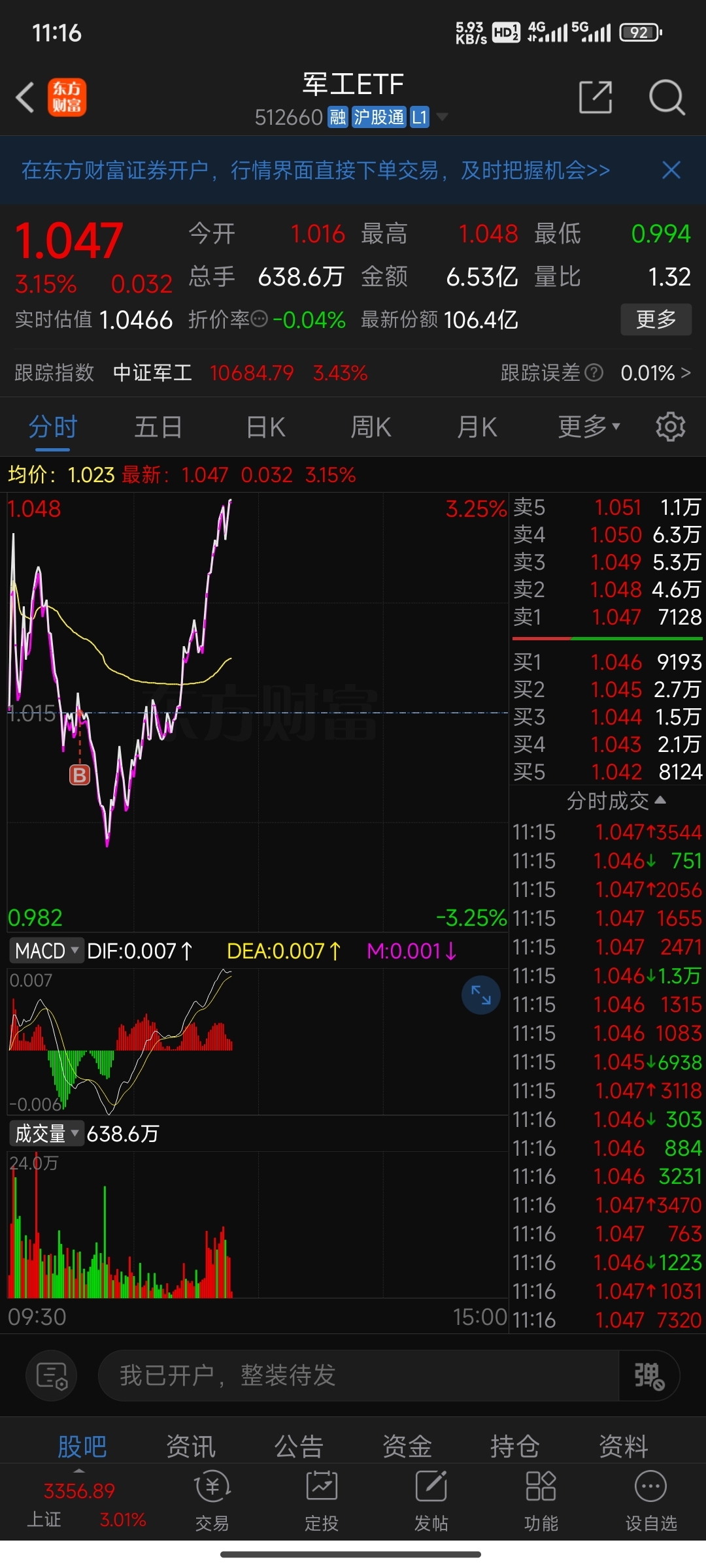The height and width of the screenshot is (1568, 706).
Task: Tap the 沪股通 badge
Action: pyautogui.click(x=379, y=118)
